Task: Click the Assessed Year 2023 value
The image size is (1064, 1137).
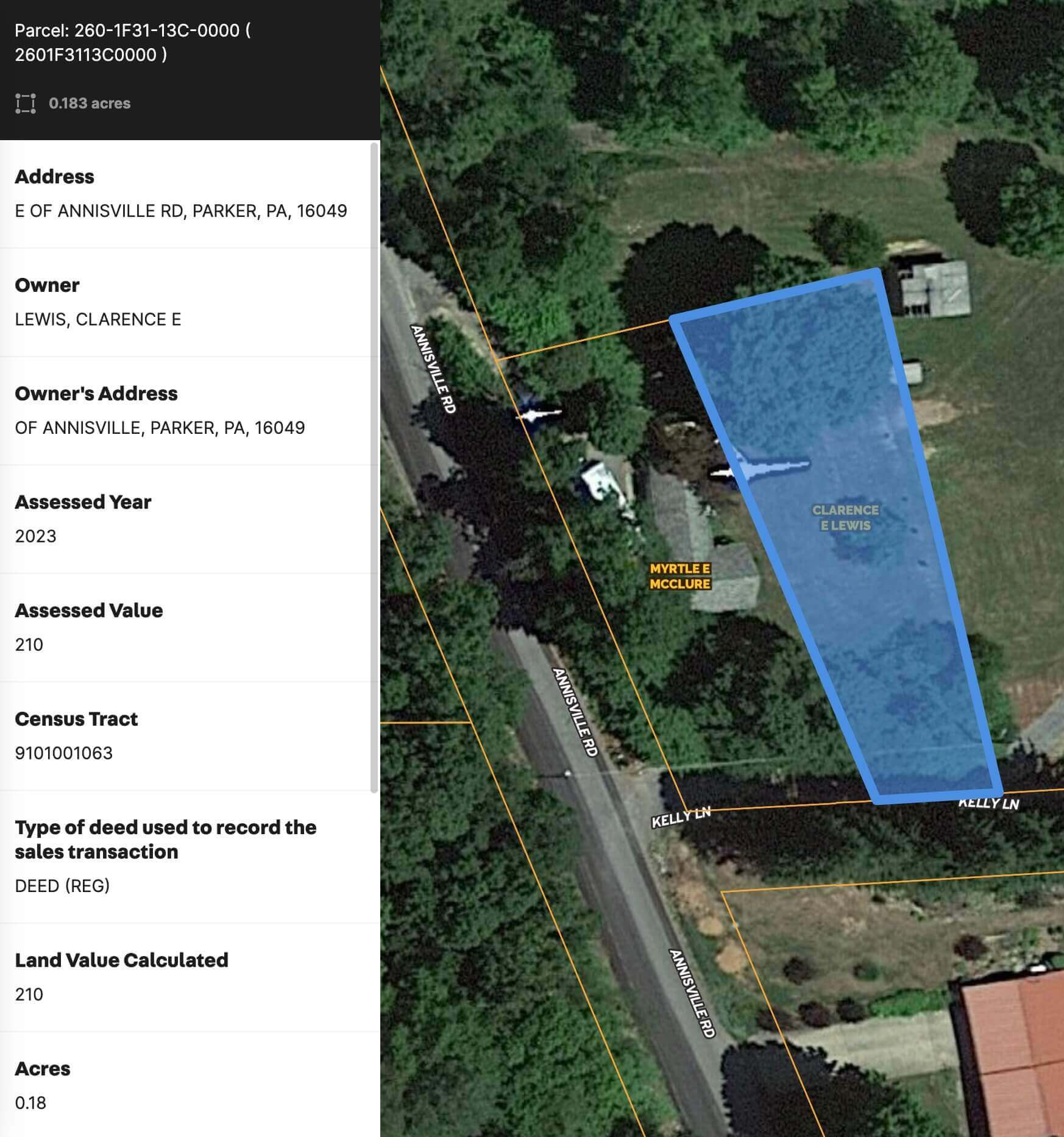Action: [35, 536]
